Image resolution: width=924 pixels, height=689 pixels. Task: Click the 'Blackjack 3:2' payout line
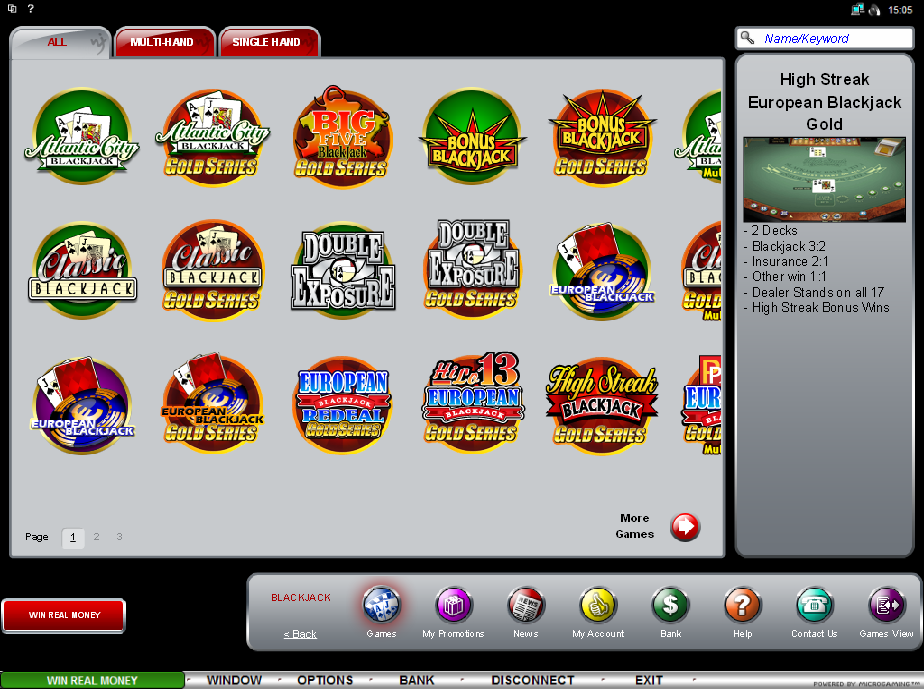[x=785, y=246]
